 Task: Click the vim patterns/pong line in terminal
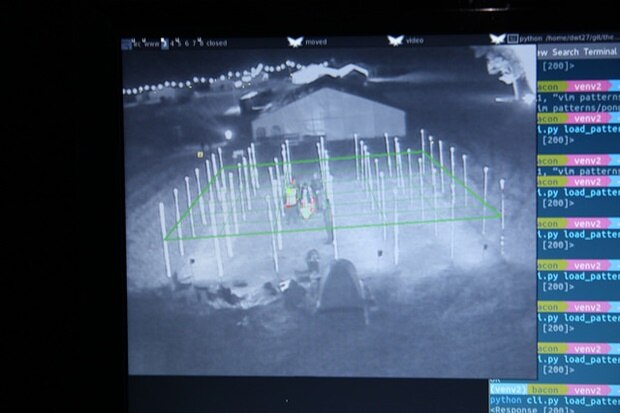coord(578,108)
